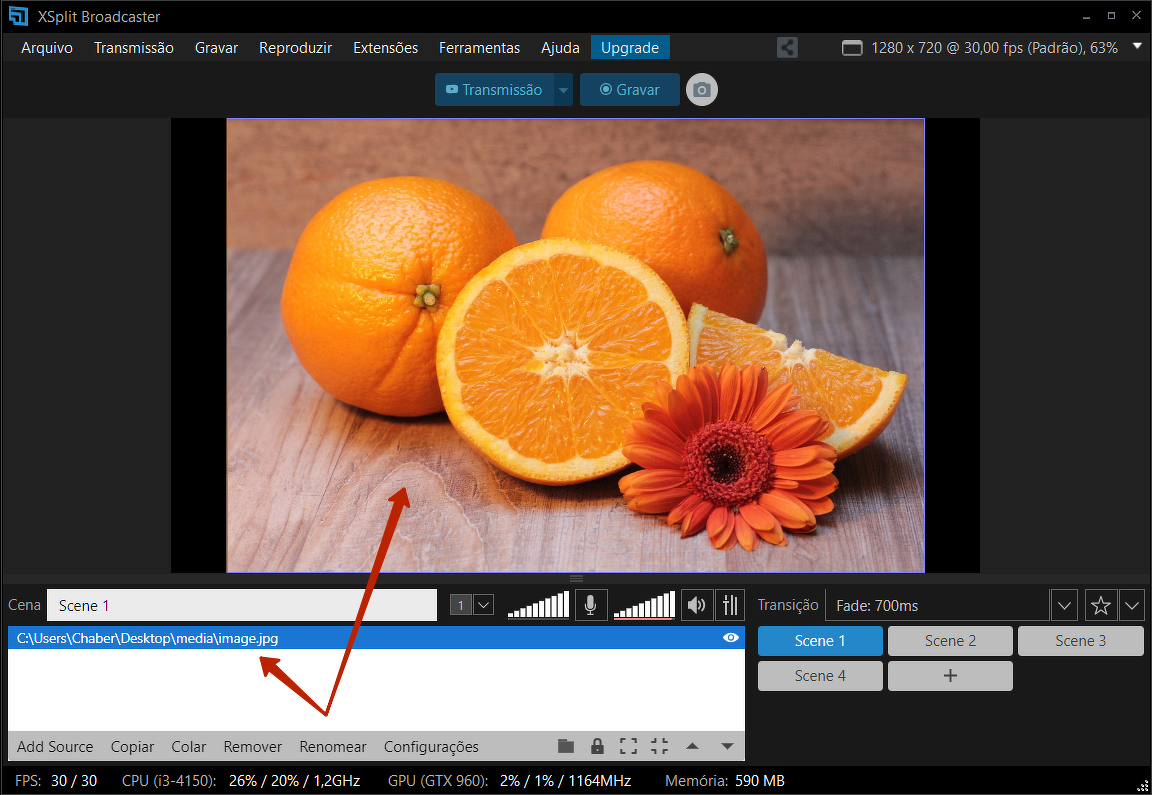Click the star icon next to the transition
This screenshot has height=795, width=1152.
coord(1100,605)
